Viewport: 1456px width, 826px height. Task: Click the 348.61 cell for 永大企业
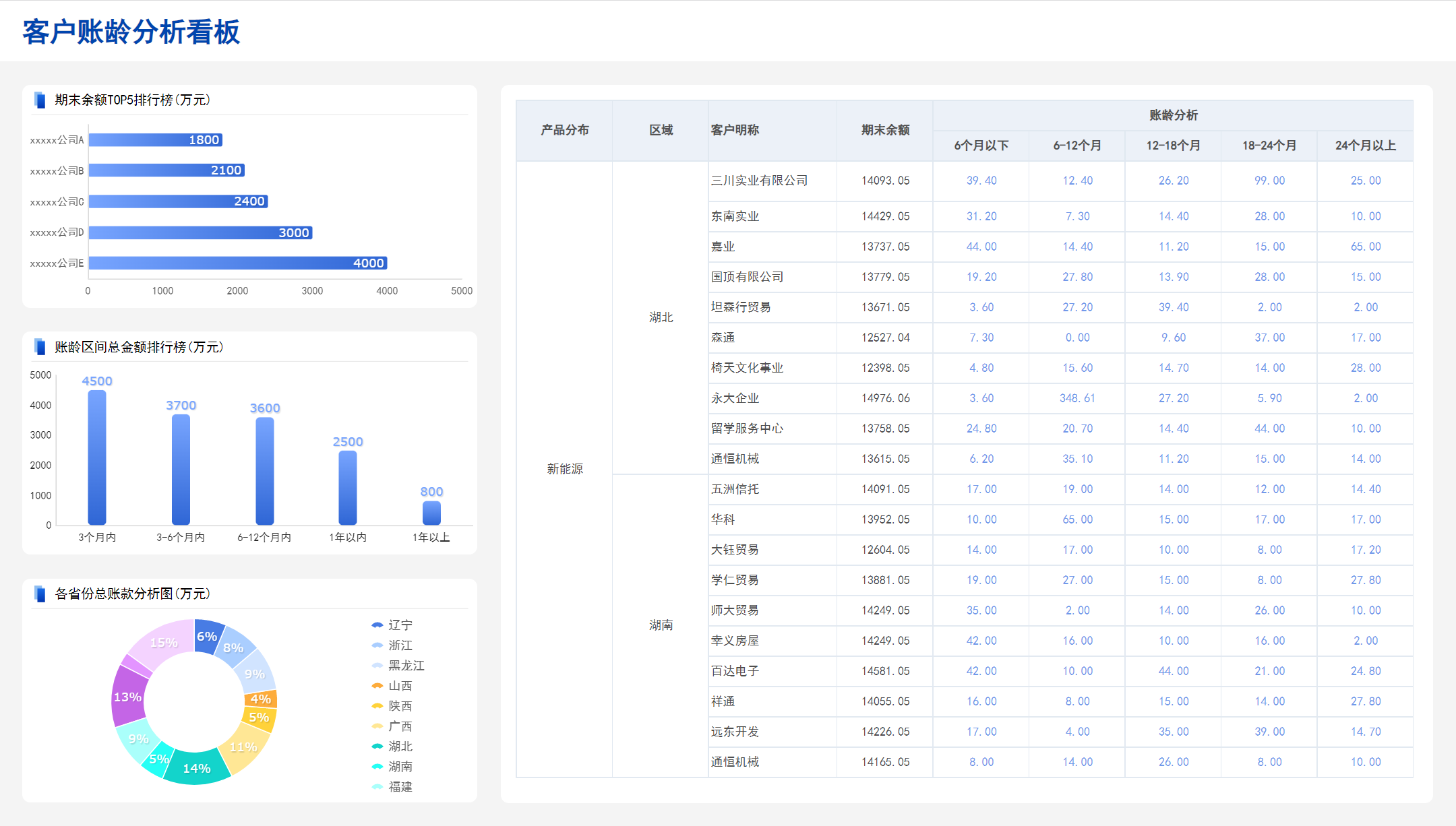[1076, 398]
